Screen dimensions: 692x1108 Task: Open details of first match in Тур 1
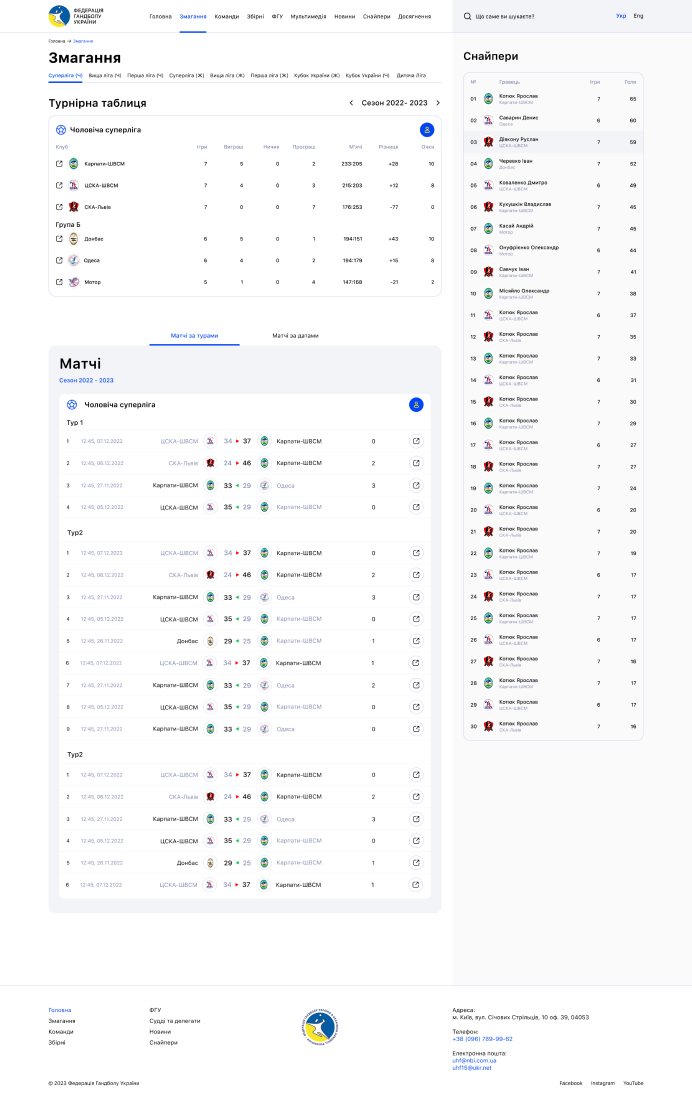[416, 441]
